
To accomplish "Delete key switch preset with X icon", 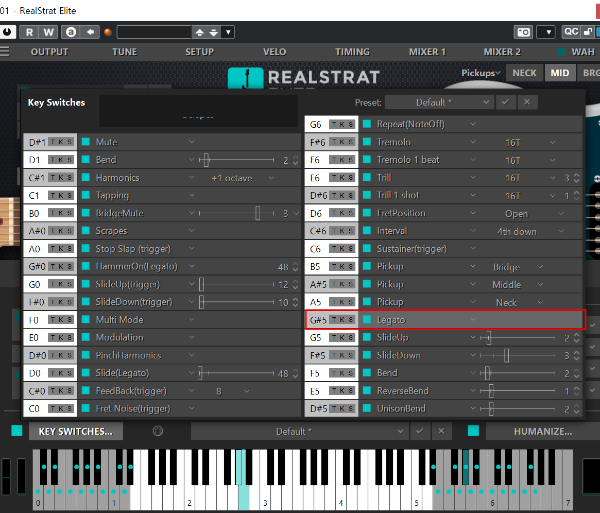I will pos(527,102).
